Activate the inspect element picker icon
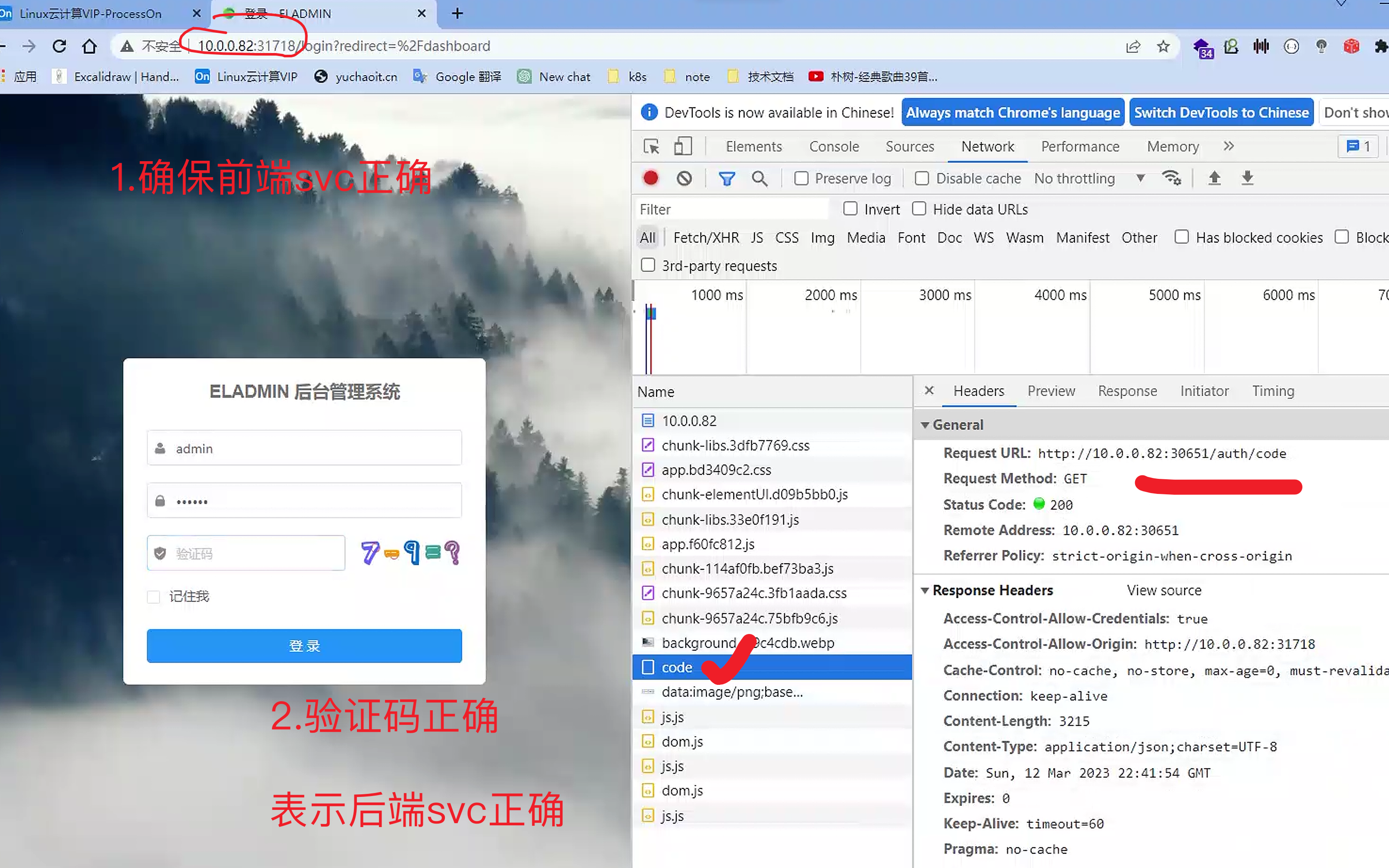The height and width of the screenshot is (868, 1389). [x=651, y=147]
